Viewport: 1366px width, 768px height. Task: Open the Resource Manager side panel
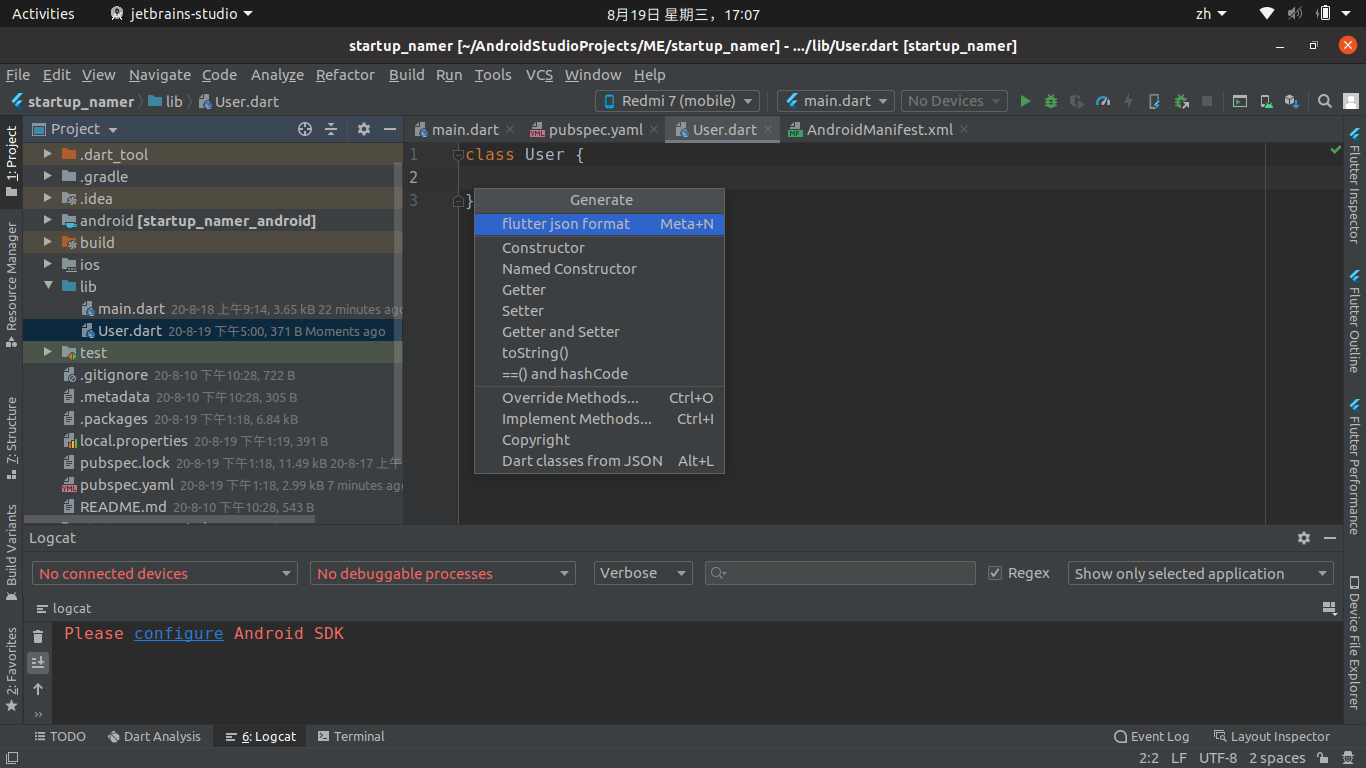click(x=12, y=285)
